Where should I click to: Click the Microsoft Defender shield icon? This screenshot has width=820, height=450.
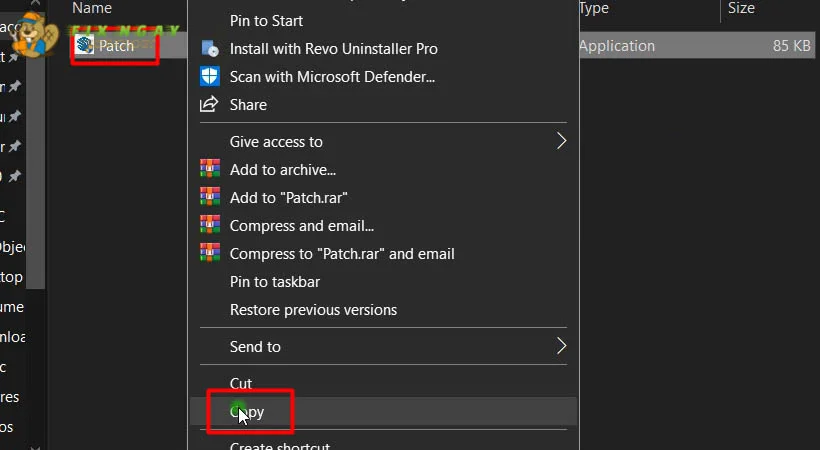point(209,76)
